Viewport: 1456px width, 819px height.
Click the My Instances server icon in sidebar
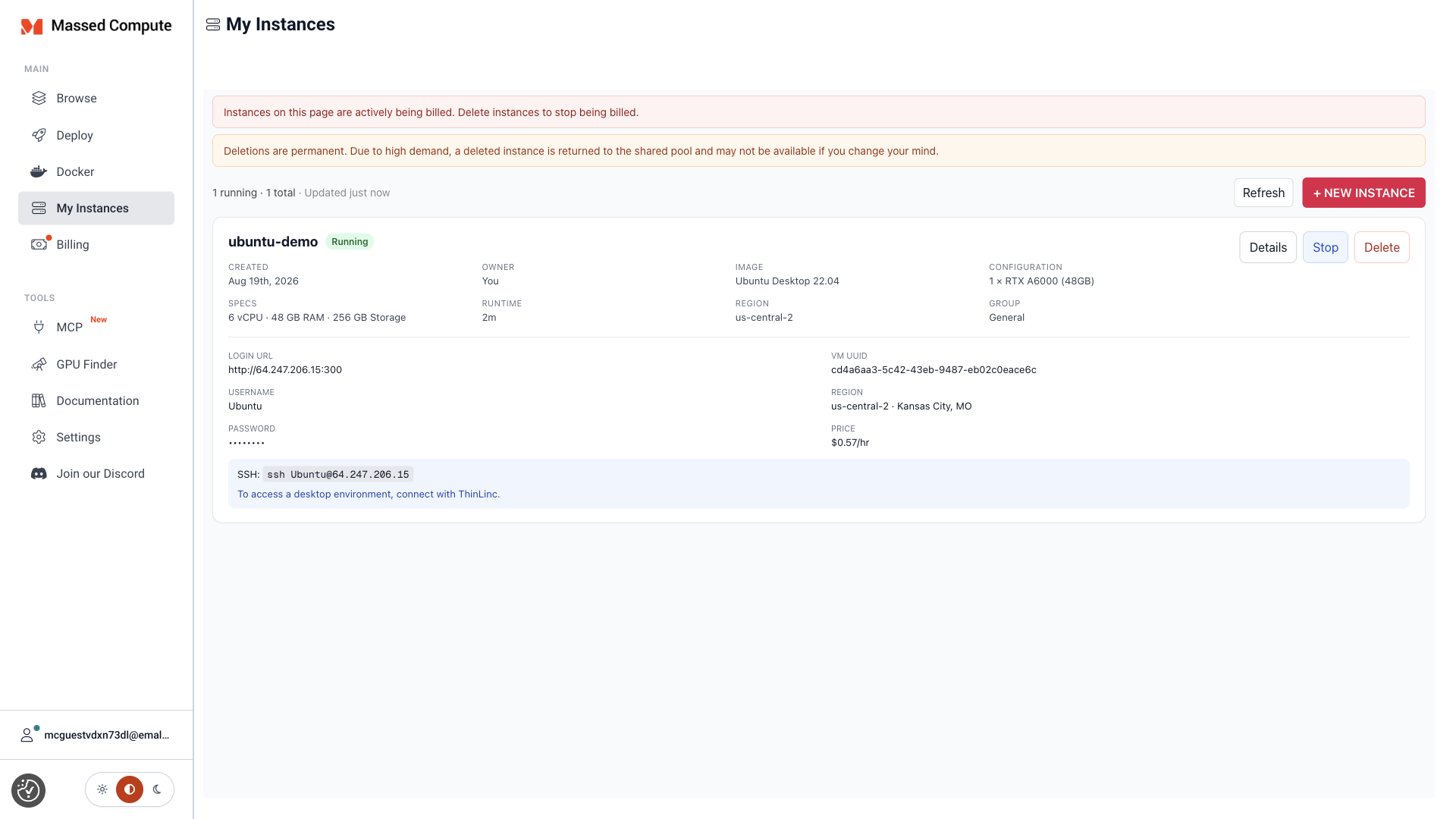click(39, 208)
